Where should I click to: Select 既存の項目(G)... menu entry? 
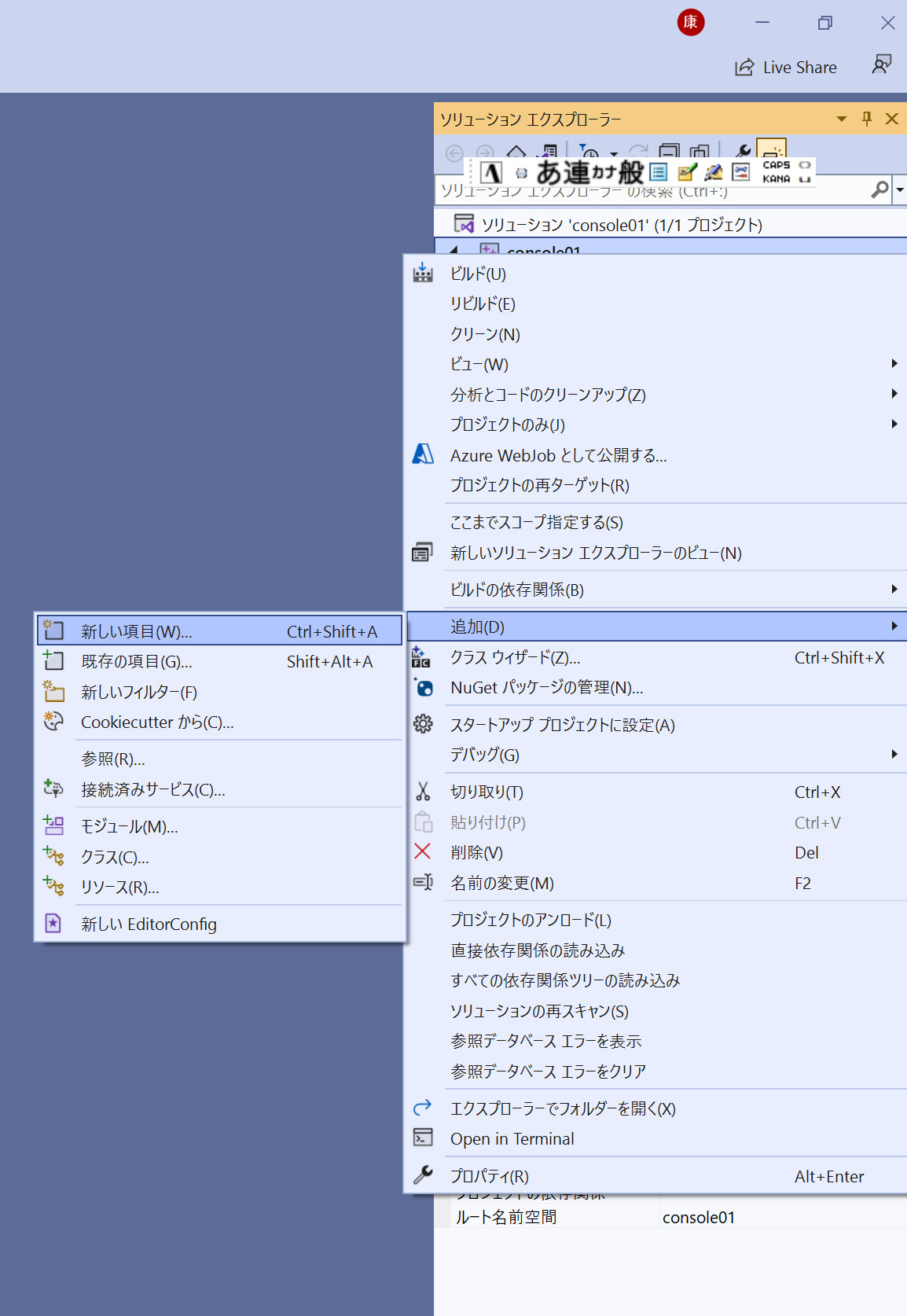pos(220,661)
